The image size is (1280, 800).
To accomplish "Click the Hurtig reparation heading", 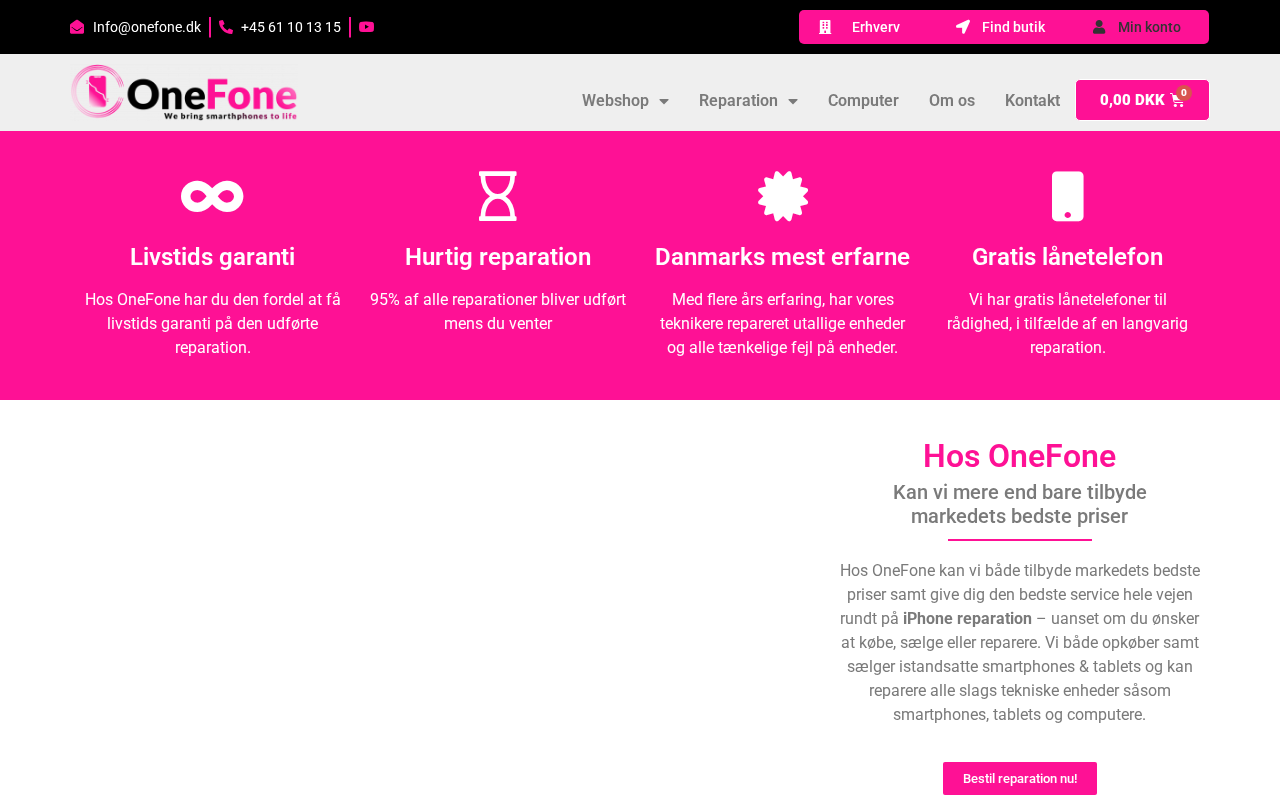I will click(x=498, y=257).
